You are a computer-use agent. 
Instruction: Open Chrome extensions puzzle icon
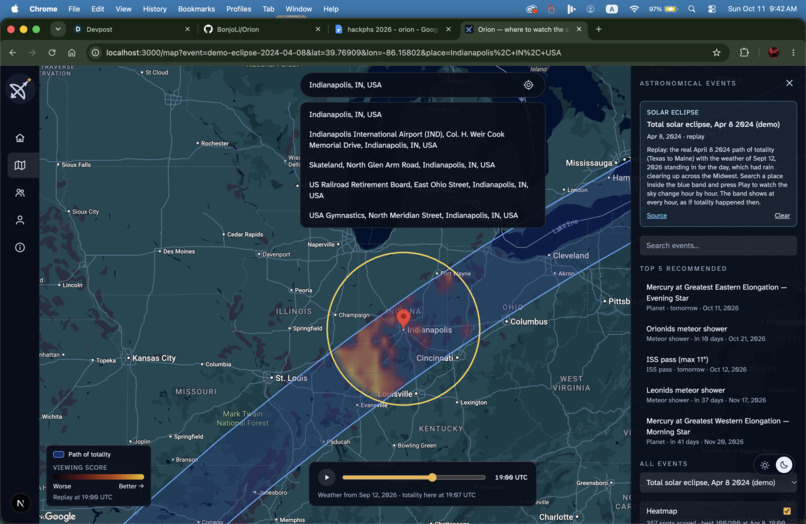744,52
